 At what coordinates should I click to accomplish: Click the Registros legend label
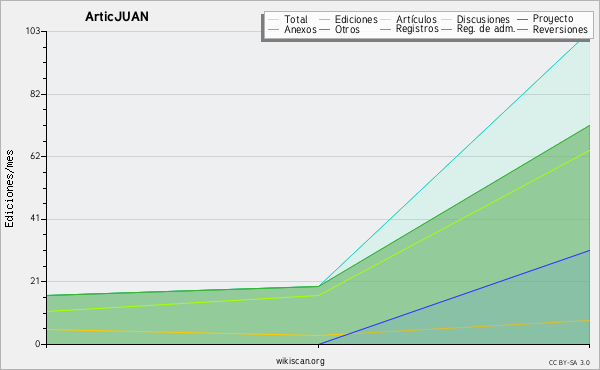(417, 29)
